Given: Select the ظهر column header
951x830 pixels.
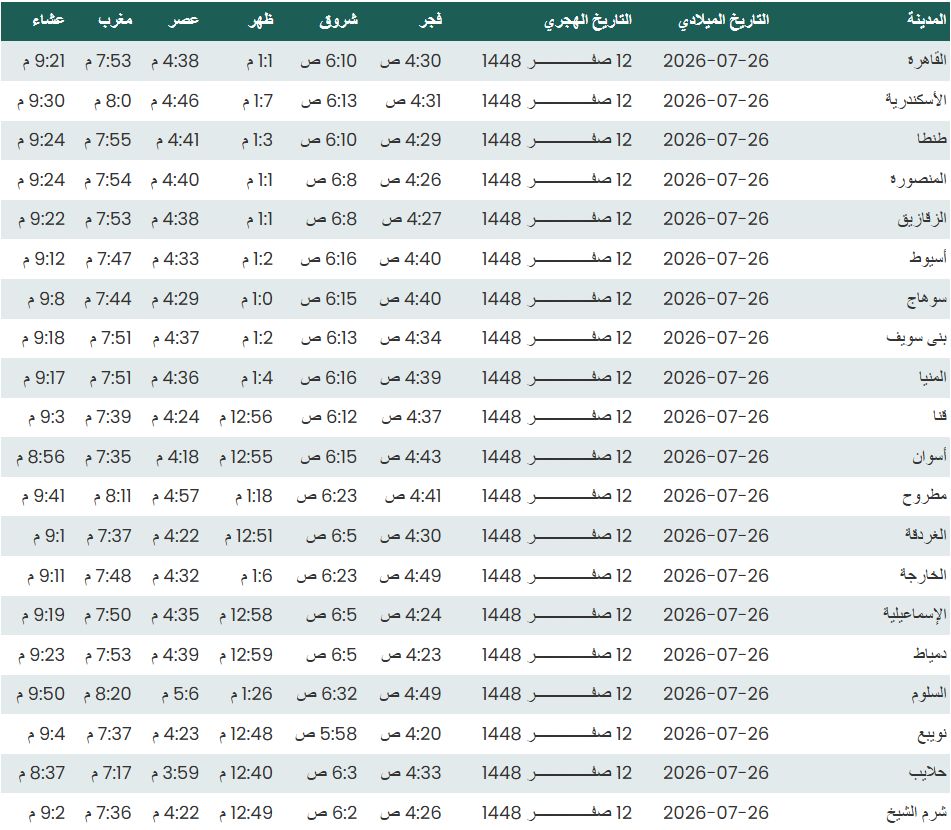Looking at the screenshot, I should click(261, 20).
